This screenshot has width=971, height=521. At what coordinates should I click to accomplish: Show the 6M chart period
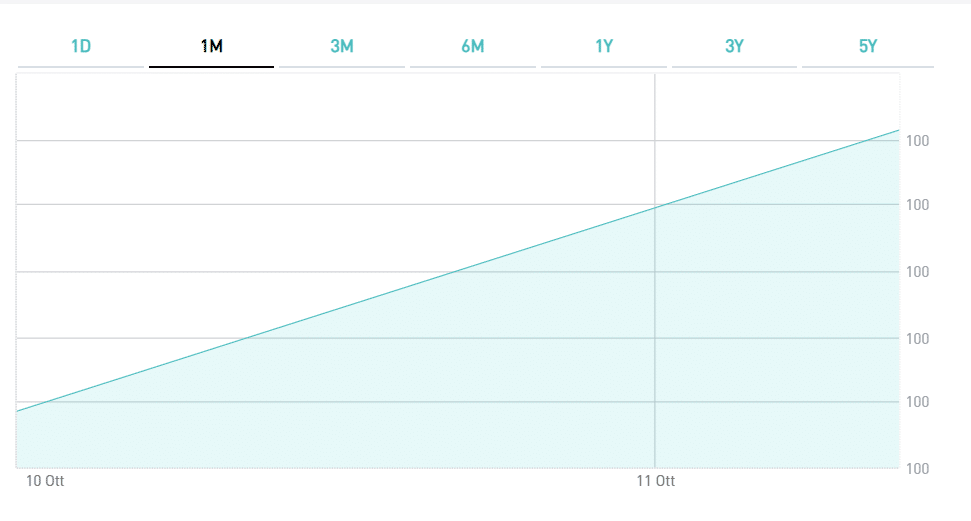click(x=473, y=46)
